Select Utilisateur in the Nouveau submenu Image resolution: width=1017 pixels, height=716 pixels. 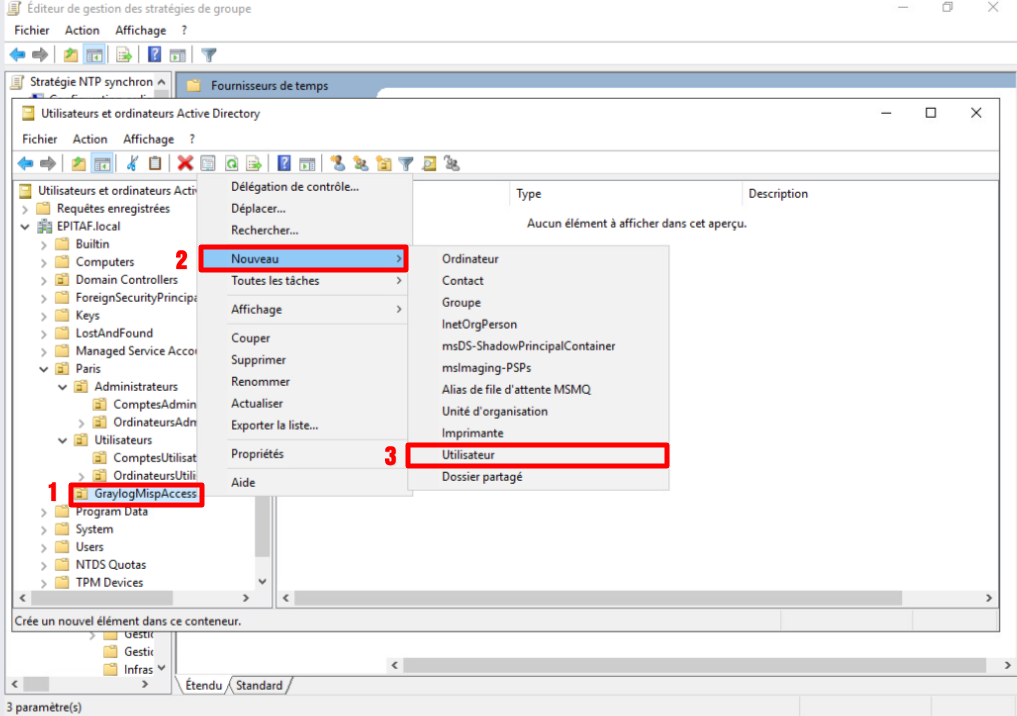click(468, 455)
